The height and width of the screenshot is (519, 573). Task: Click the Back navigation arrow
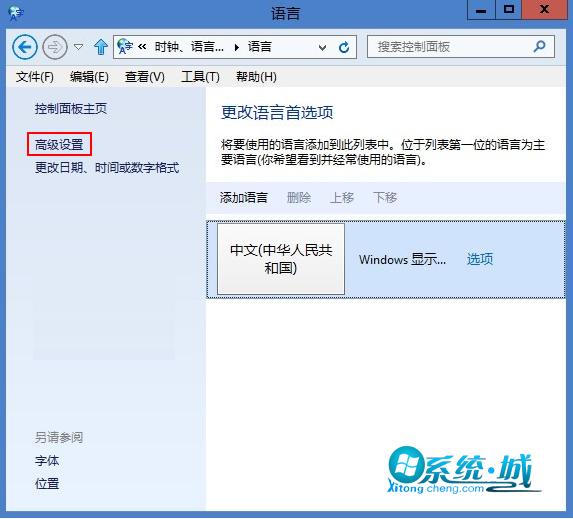click(x=25, y=47)
